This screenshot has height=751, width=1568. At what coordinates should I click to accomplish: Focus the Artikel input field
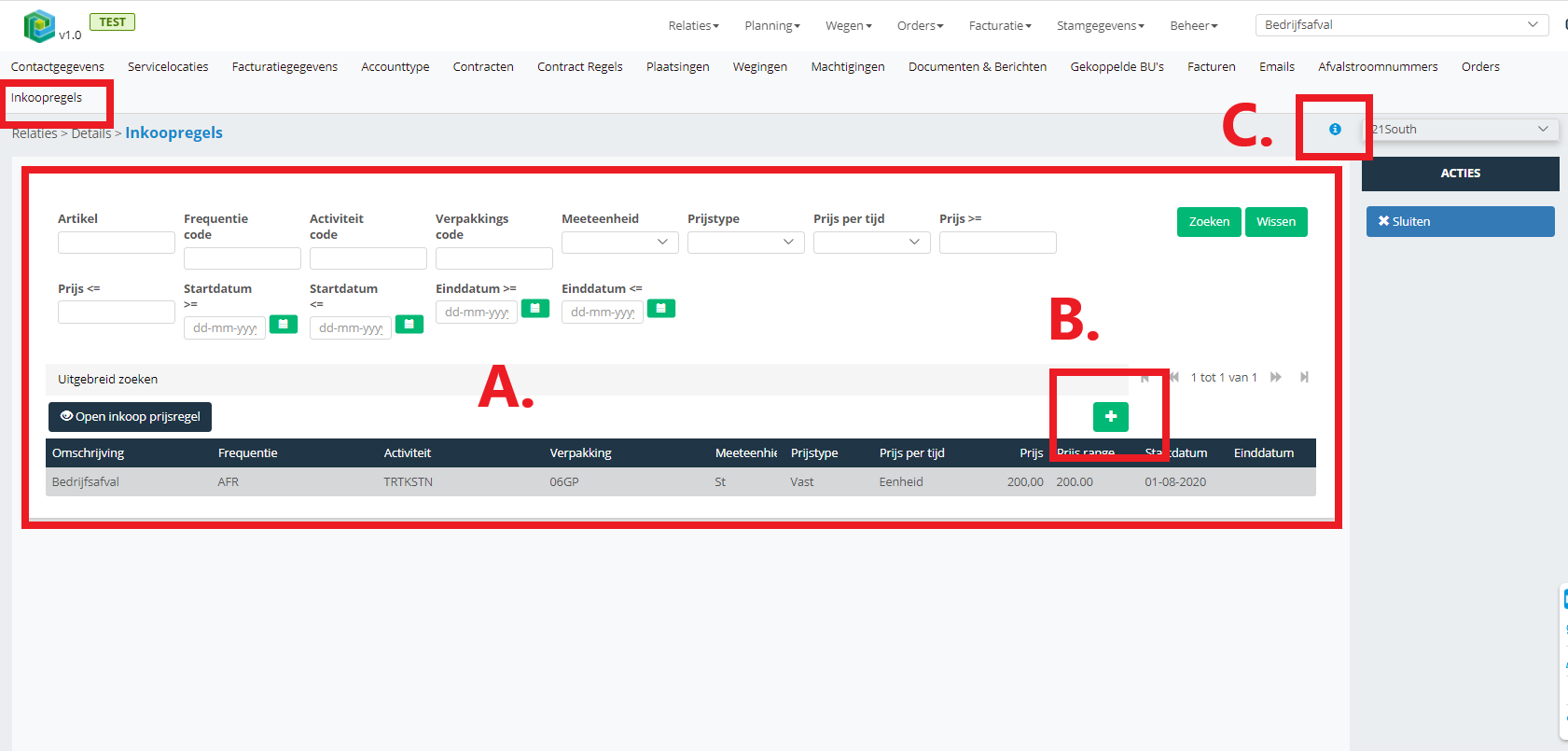(x=116, y=242)
